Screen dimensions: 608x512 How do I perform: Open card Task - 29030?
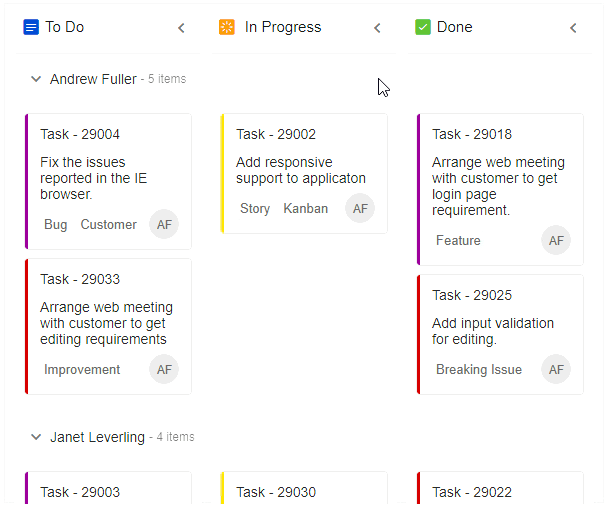click(304, 488)
